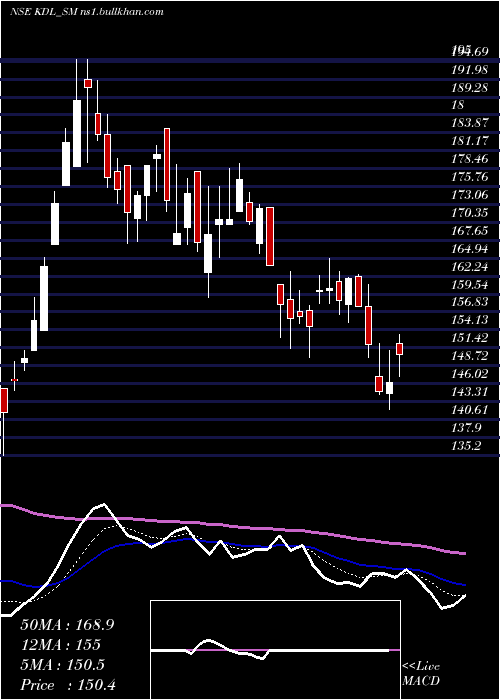Select the 159.54 price label
Viewport: 500px width, 700px height.
pyautogui.click(x=469, y=284)
